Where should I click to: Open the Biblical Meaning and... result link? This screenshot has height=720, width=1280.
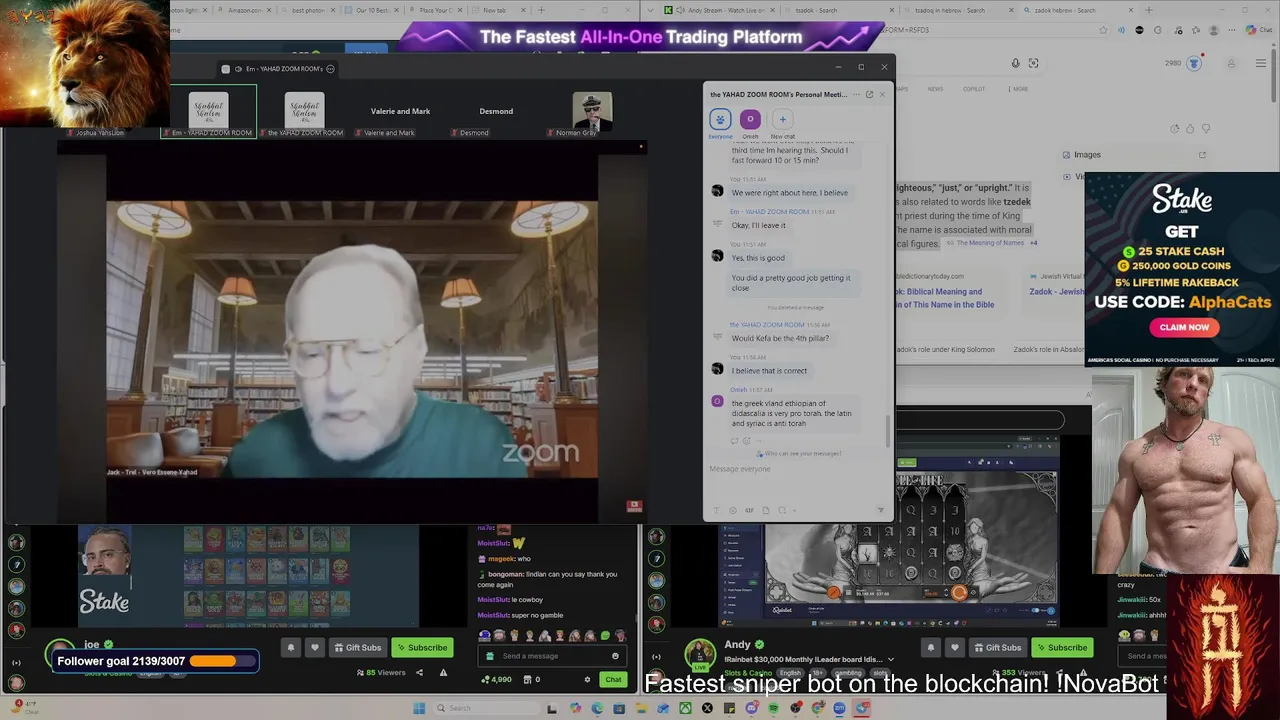pyautogui.click(x=944, y=298)
